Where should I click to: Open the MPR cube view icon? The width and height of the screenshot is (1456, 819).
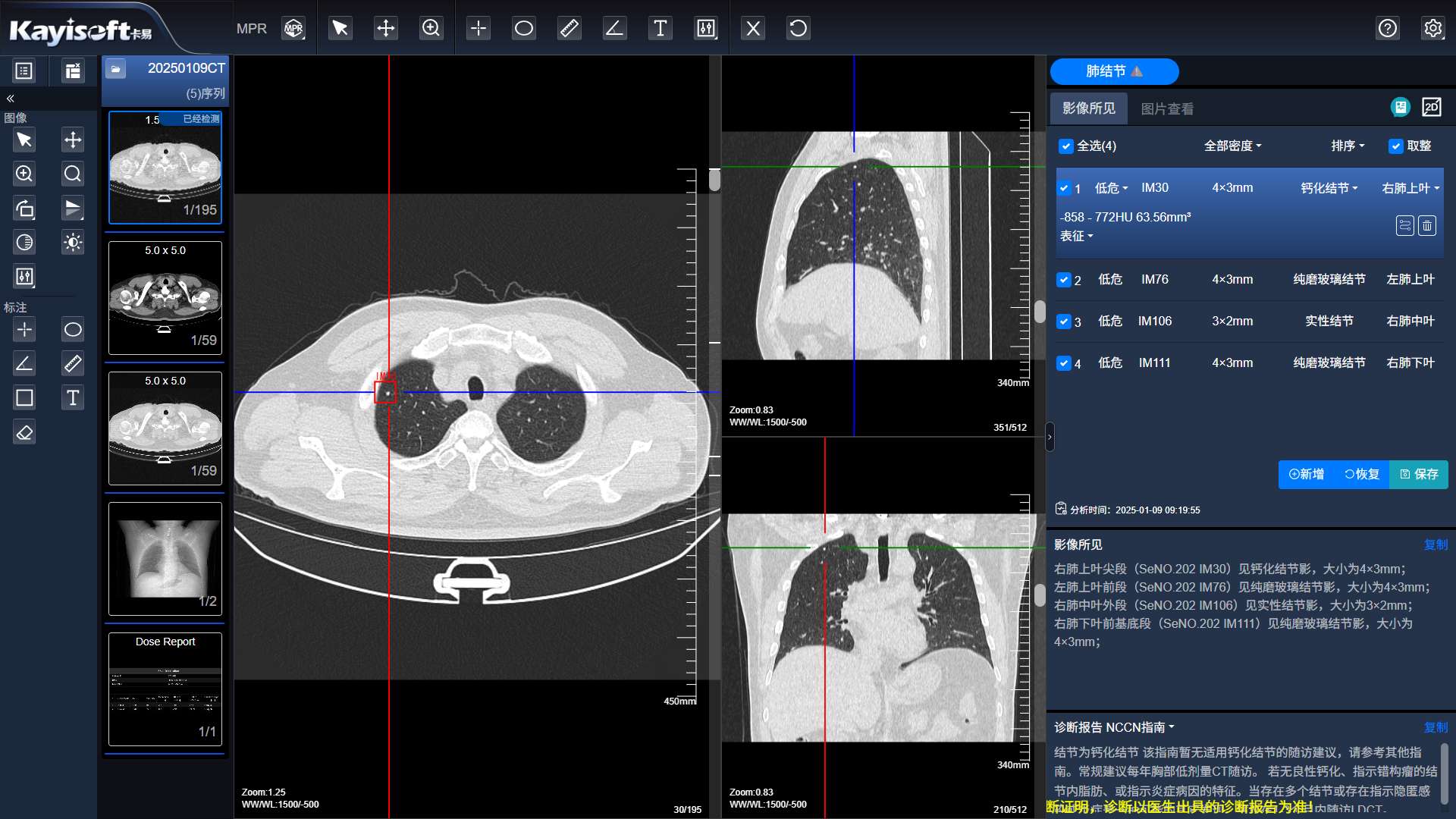pos(293,29)
